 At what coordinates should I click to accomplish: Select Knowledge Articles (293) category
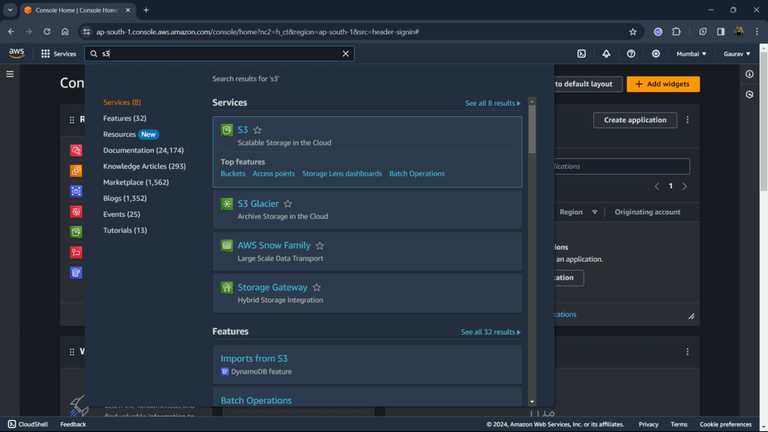coord(144,167)
